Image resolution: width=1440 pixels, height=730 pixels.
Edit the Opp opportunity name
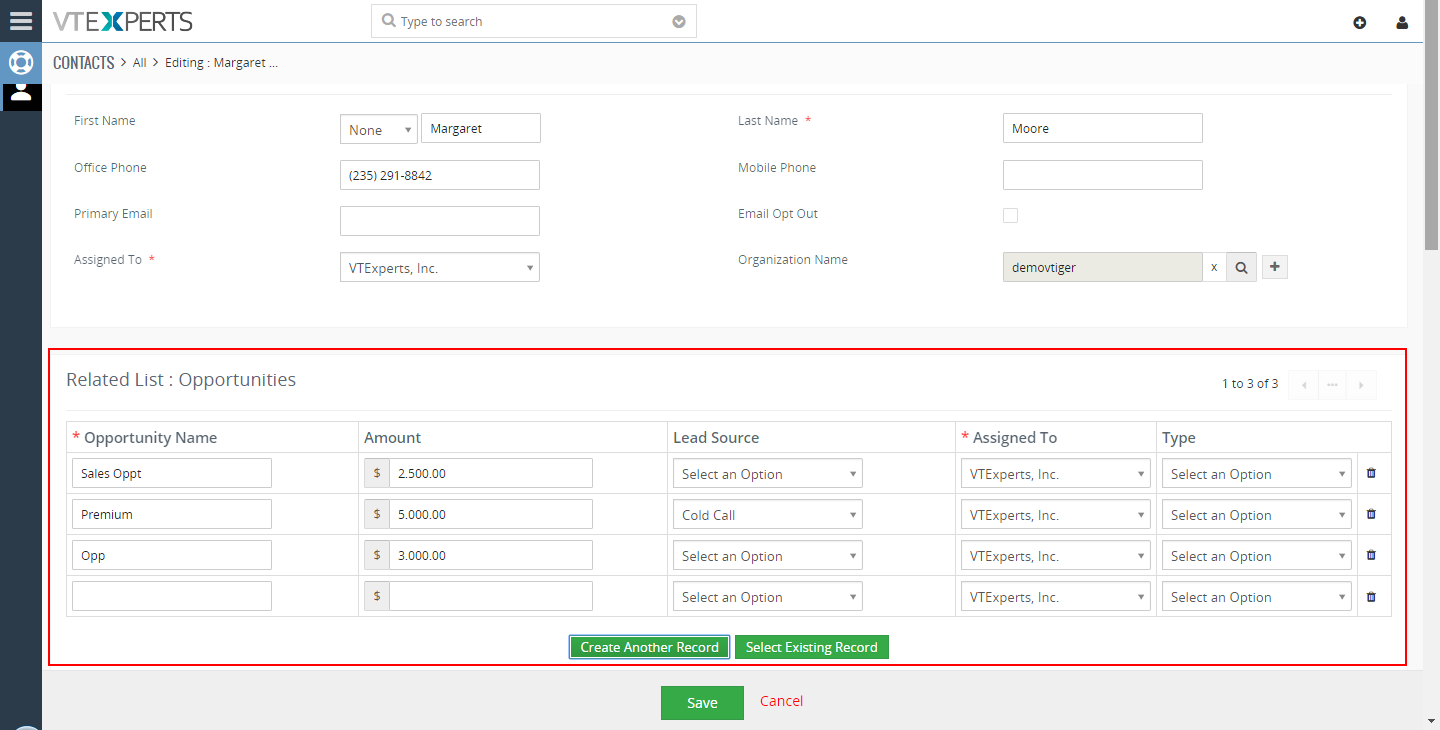(x=172, y=555)
